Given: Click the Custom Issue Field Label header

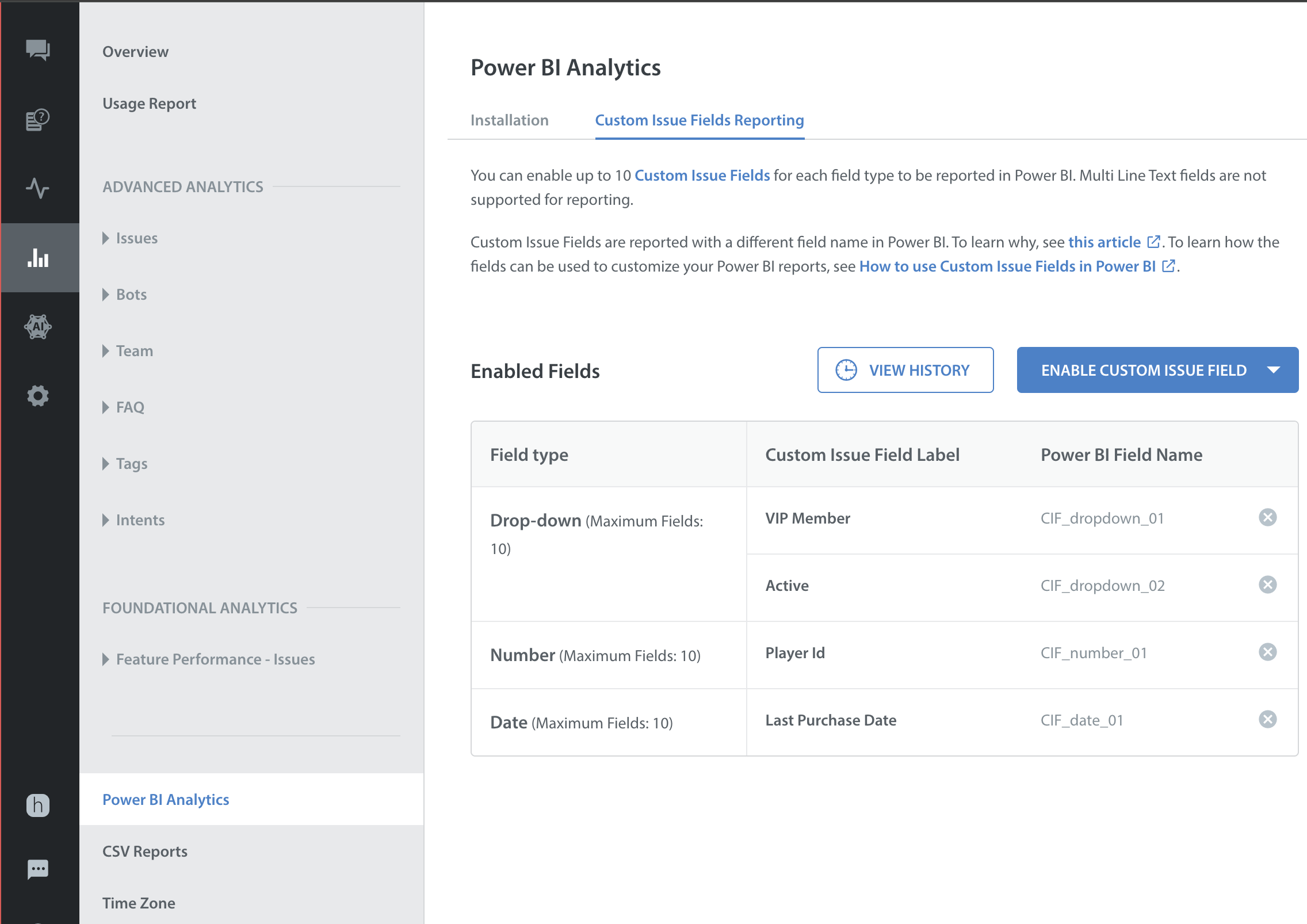Looking at the screenshot, I should coord(862,455).
